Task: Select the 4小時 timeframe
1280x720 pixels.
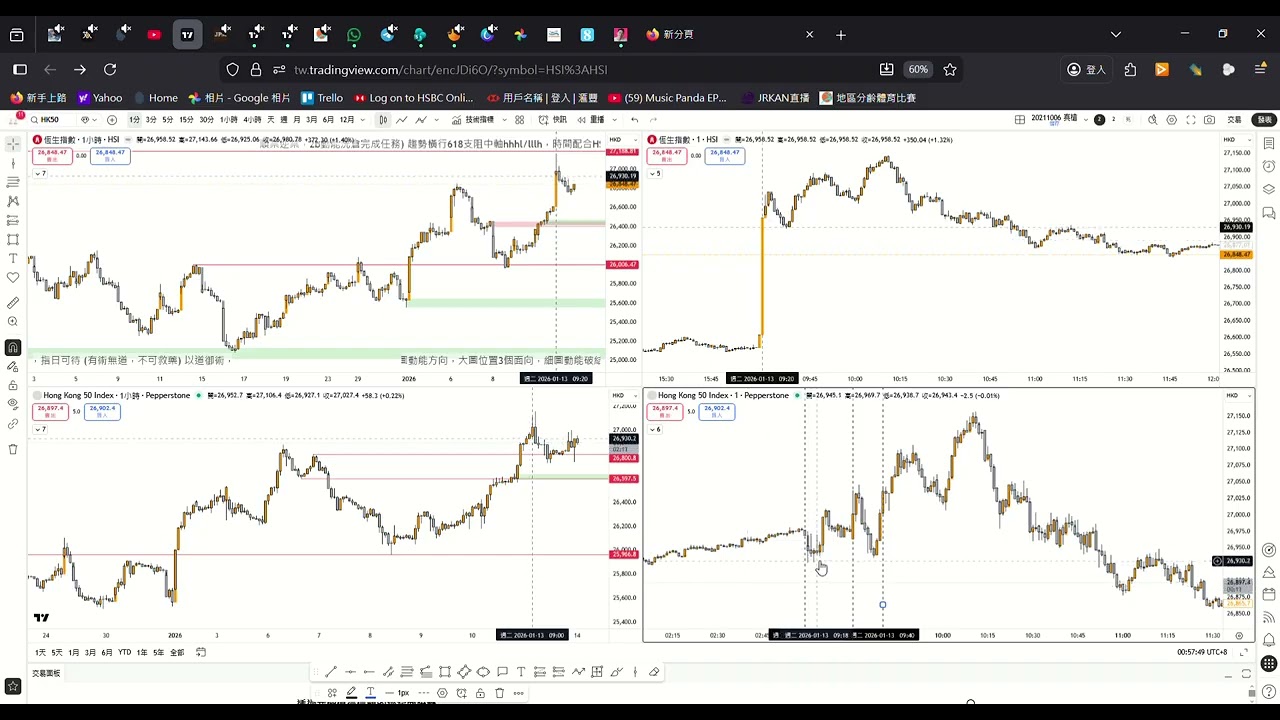Action: click(x=252, y=119)
